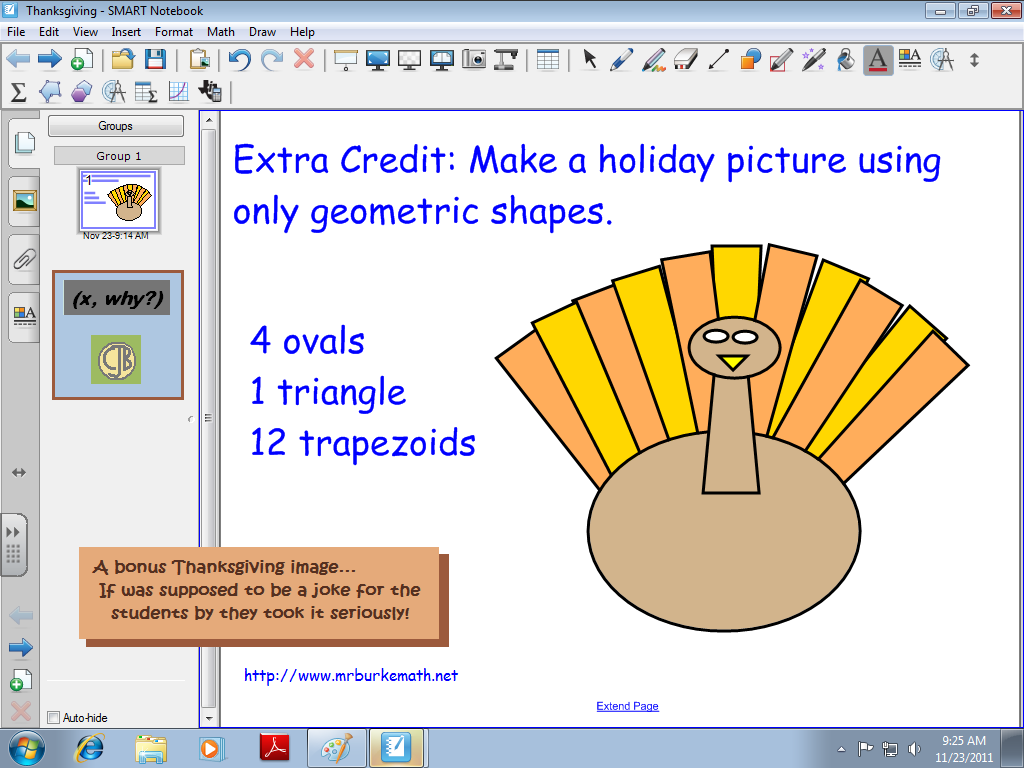Open the Math menu

(x=221, y=31)
